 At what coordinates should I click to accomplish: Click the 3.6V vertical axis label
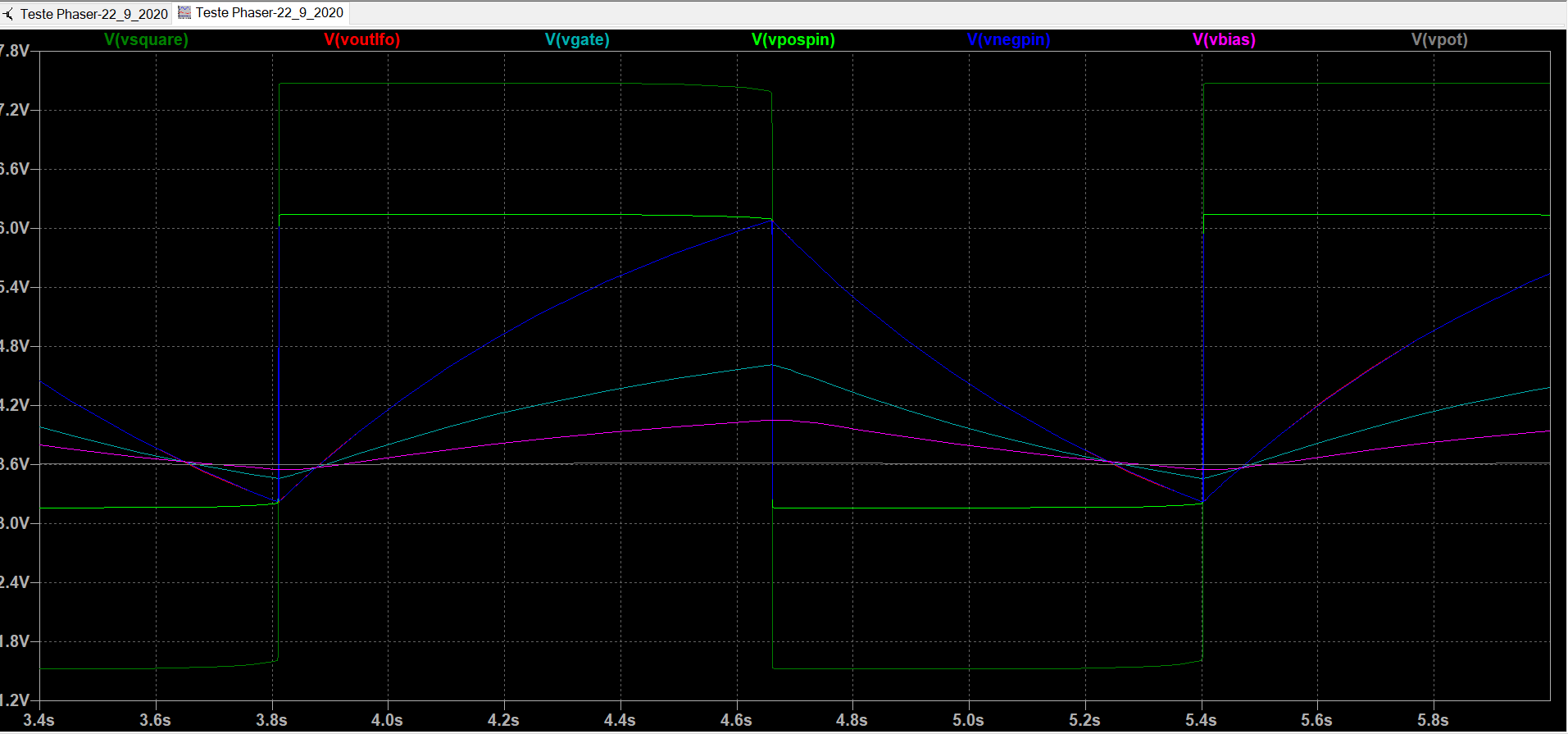pos(15,464)
